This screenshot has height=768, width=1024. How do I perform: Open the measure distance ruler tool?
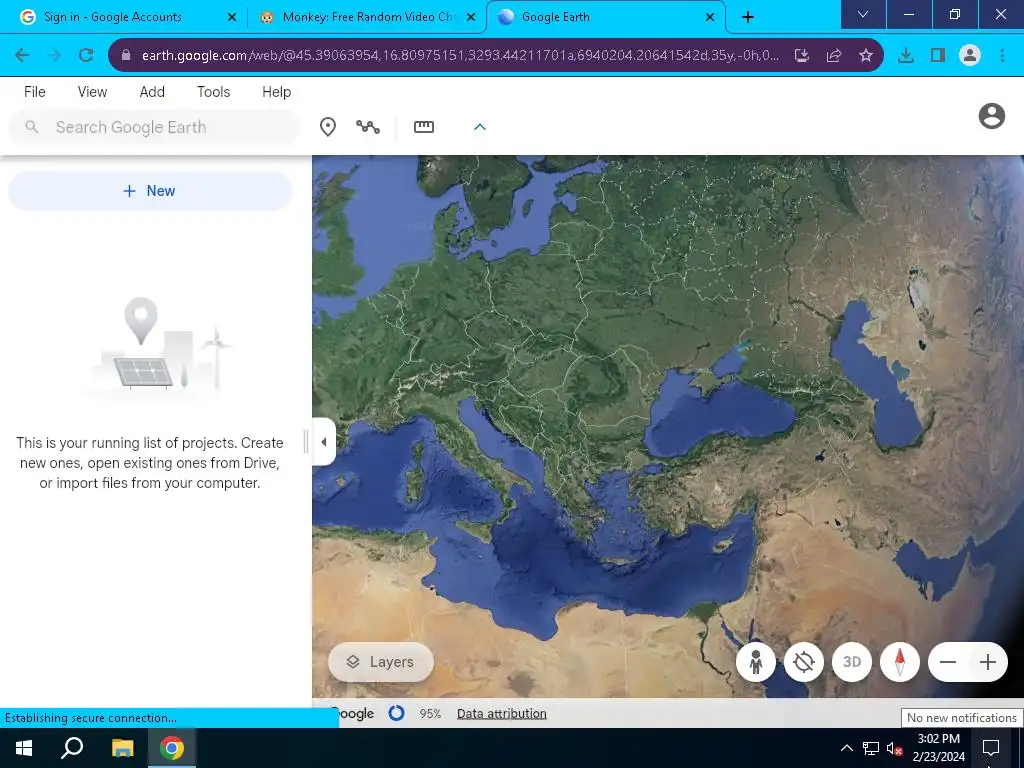424,127
